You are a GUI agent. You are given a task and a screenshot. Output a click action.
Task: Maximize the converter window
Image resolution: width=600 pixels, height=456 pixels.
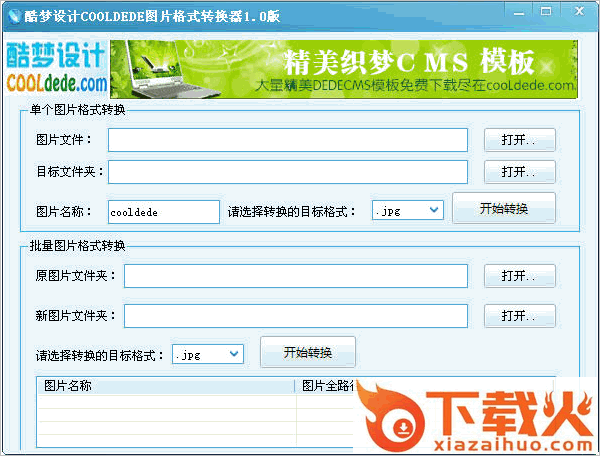[546, 12]
